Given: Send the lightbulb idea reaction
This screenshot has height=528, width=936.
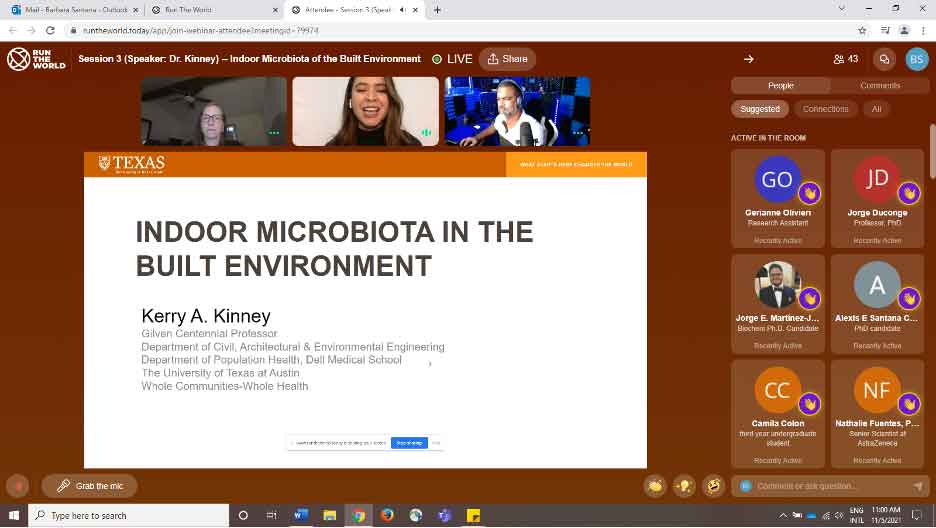Looking at the screenshot, I should 684,486.
